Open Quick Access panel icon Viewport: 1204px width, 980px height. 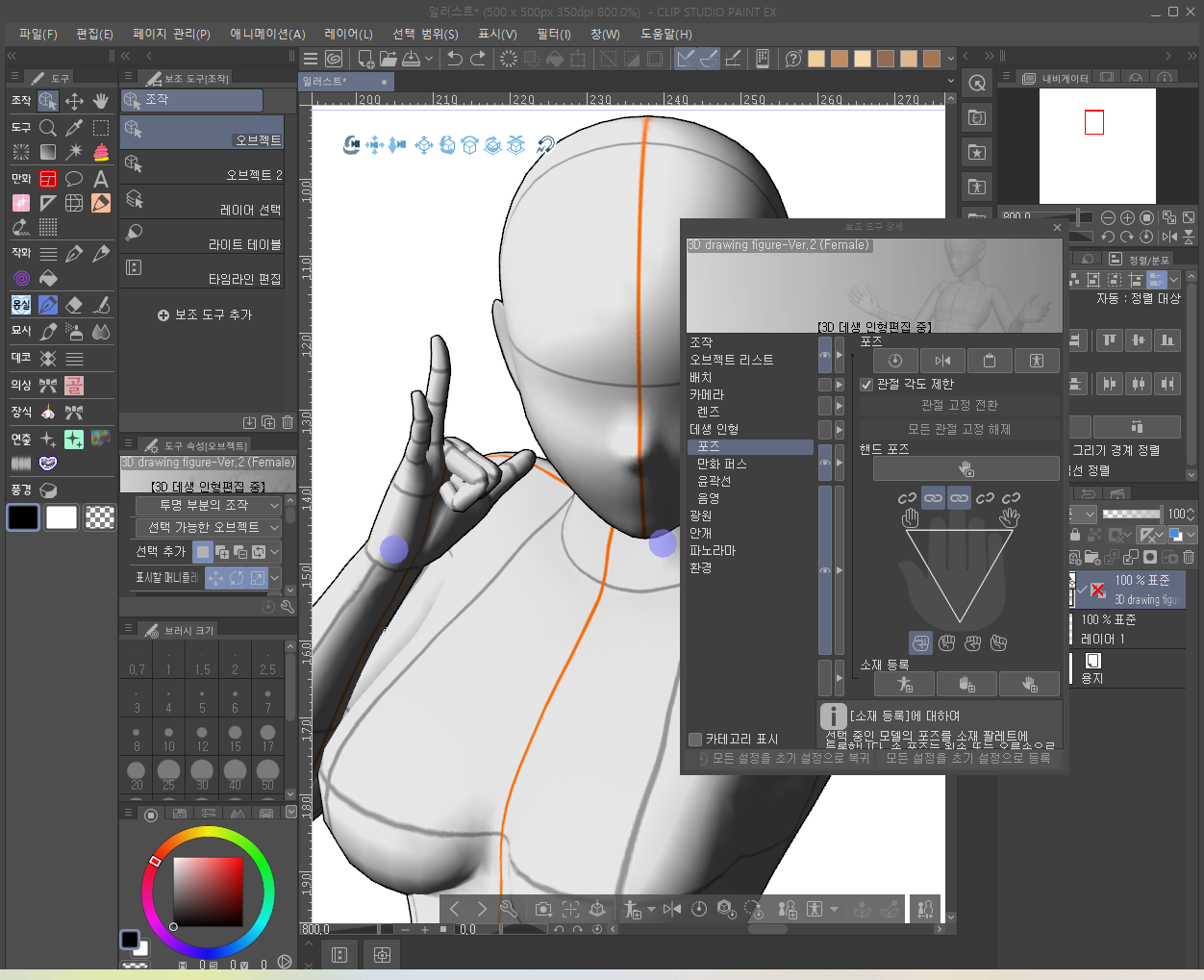(x=977, y=84)
